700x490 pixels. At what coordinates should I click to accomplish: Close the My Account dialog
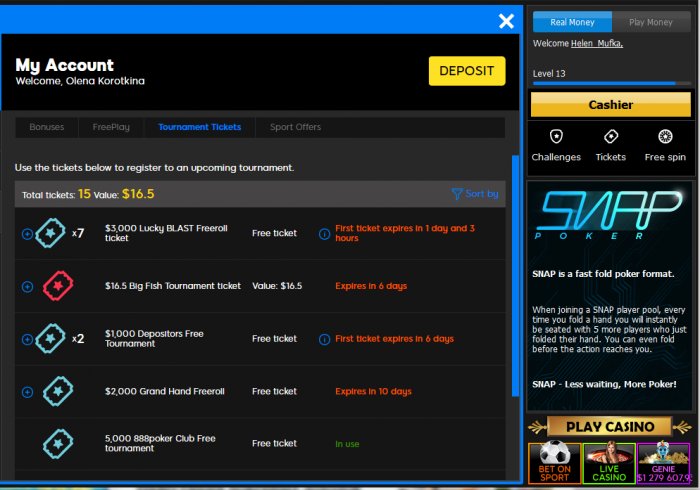point(506,21)
